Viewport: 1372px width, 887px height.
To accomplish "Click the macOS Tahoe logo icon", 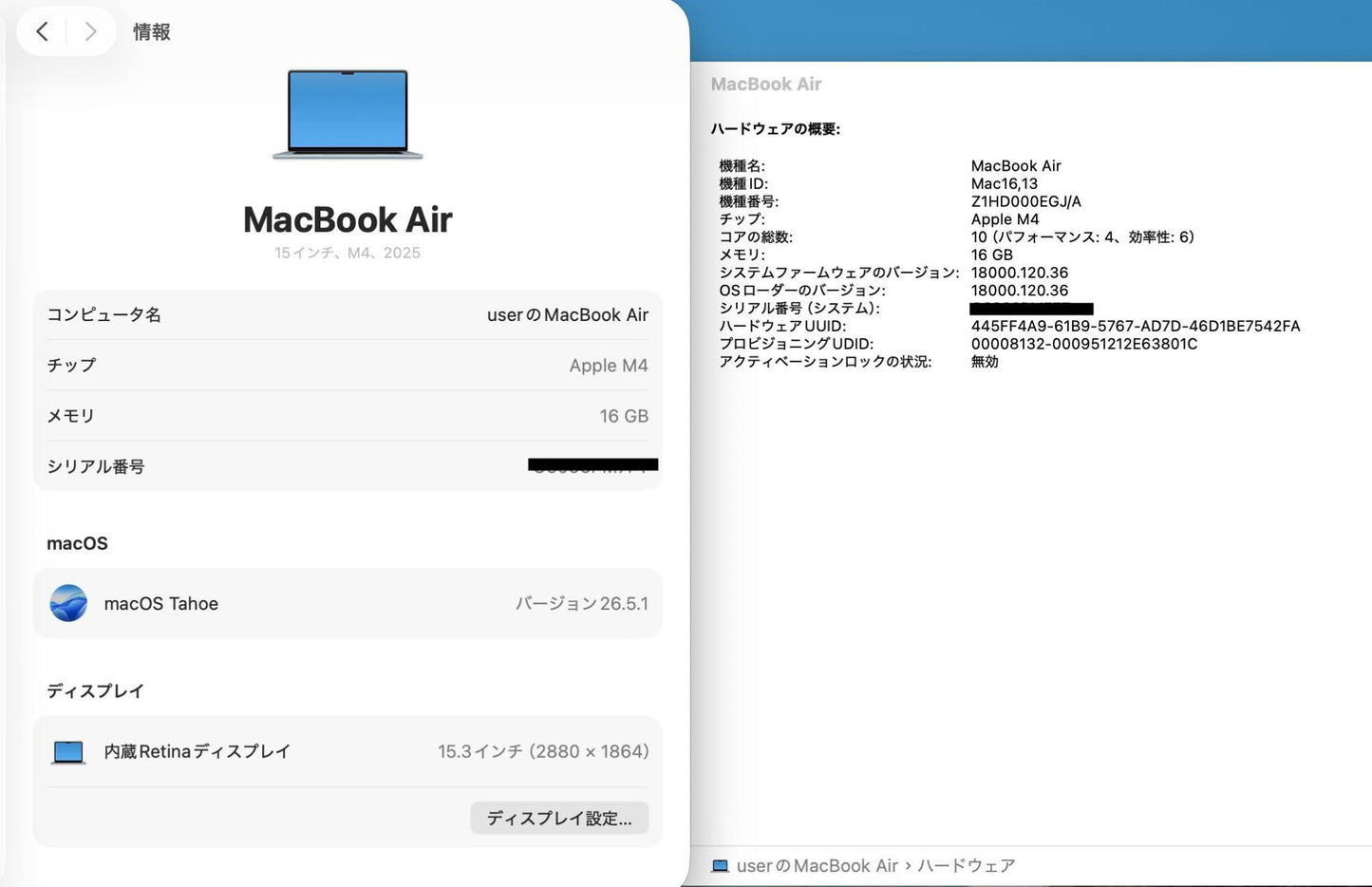I will point(68,603).
